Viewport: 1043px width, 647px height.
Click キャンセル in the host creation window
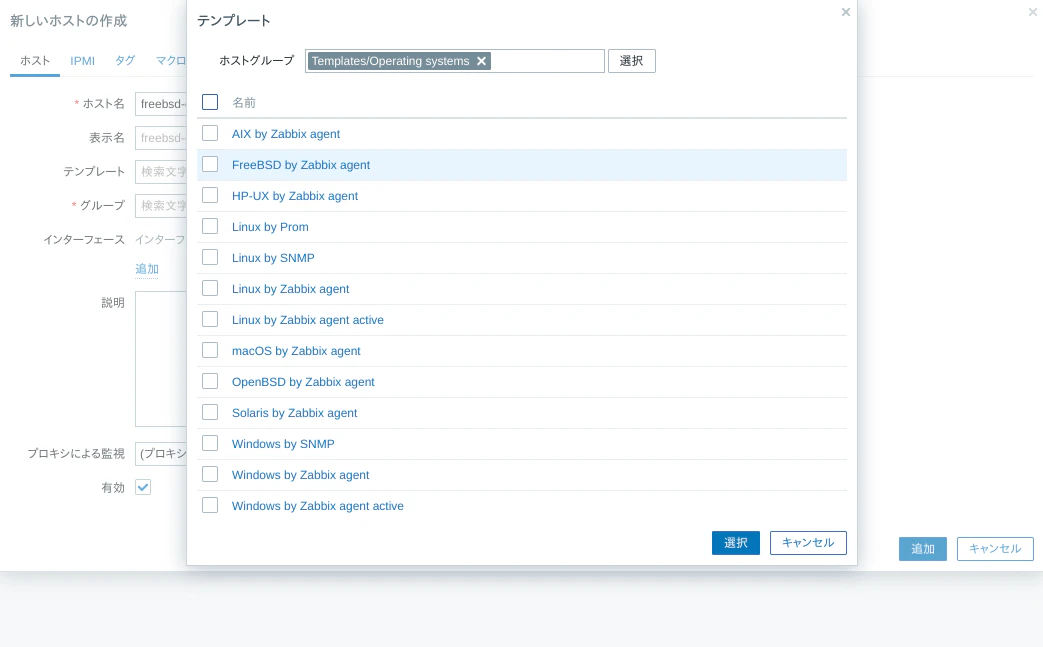(995, 549)
